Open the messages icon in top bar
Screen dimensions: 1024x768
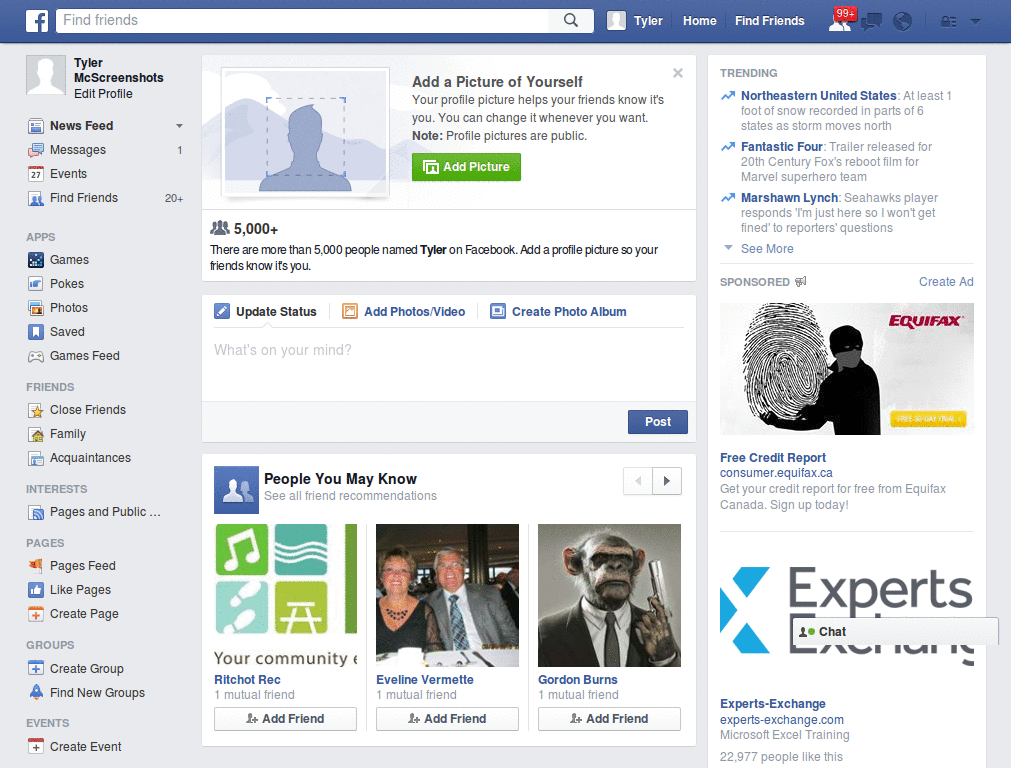point(871,21)
